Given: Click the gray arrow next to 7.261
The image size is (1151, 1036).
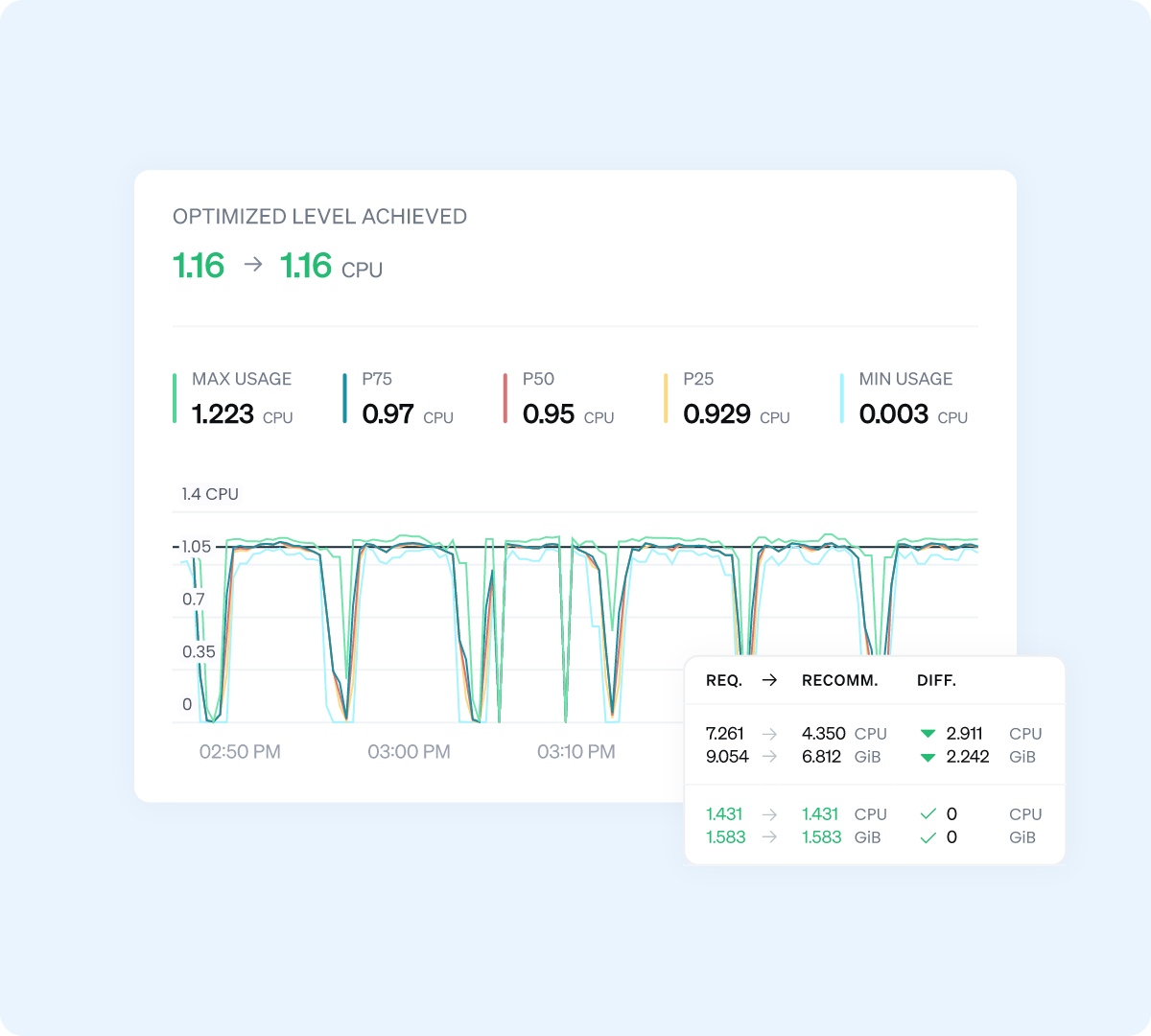Looking at the screenshot, I should click(769, 734).
